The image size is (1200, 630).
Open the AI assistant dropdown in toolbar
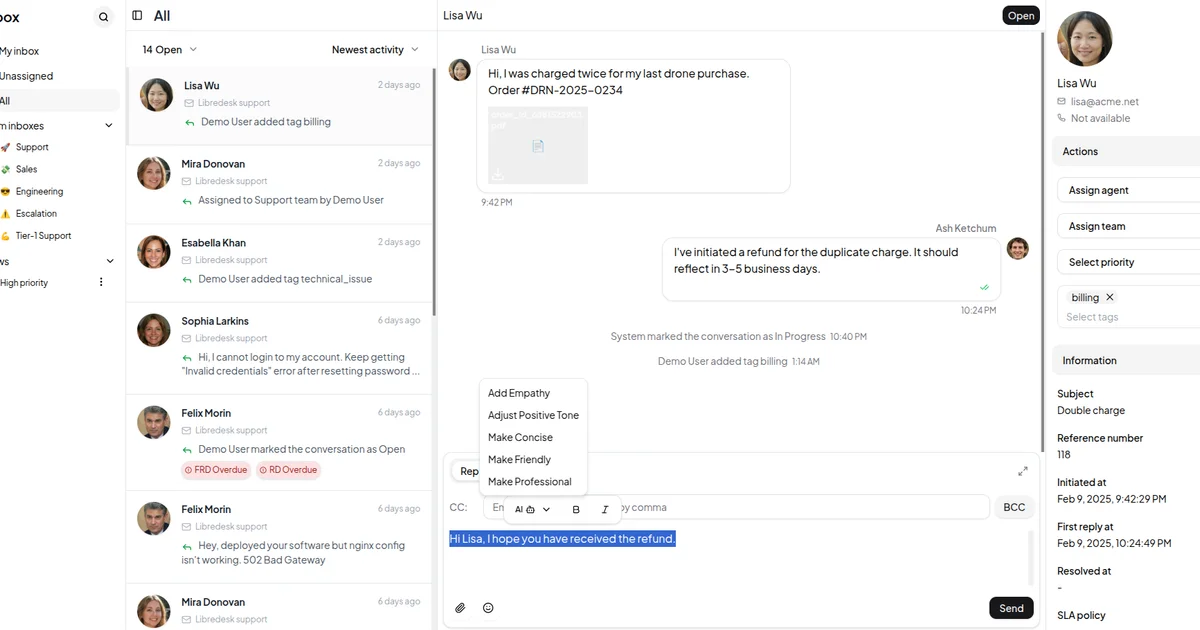tap(532, 509)
